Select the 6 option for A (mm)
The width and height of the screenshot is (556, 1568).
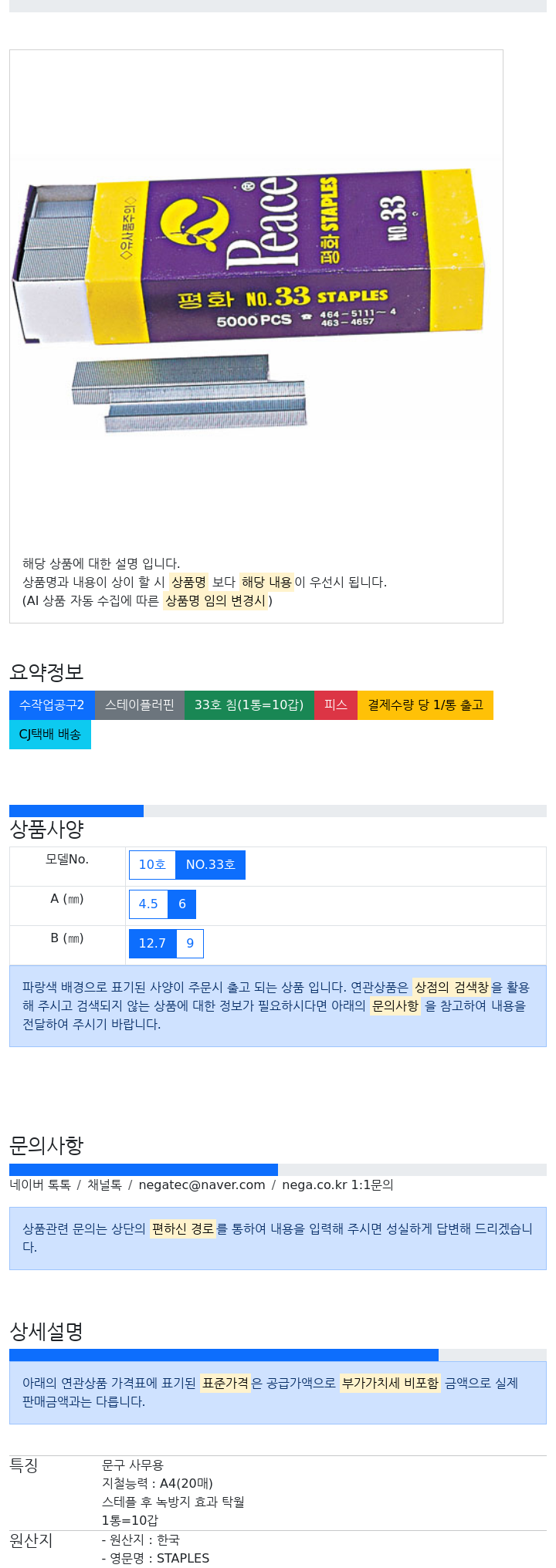click(182, 904)
